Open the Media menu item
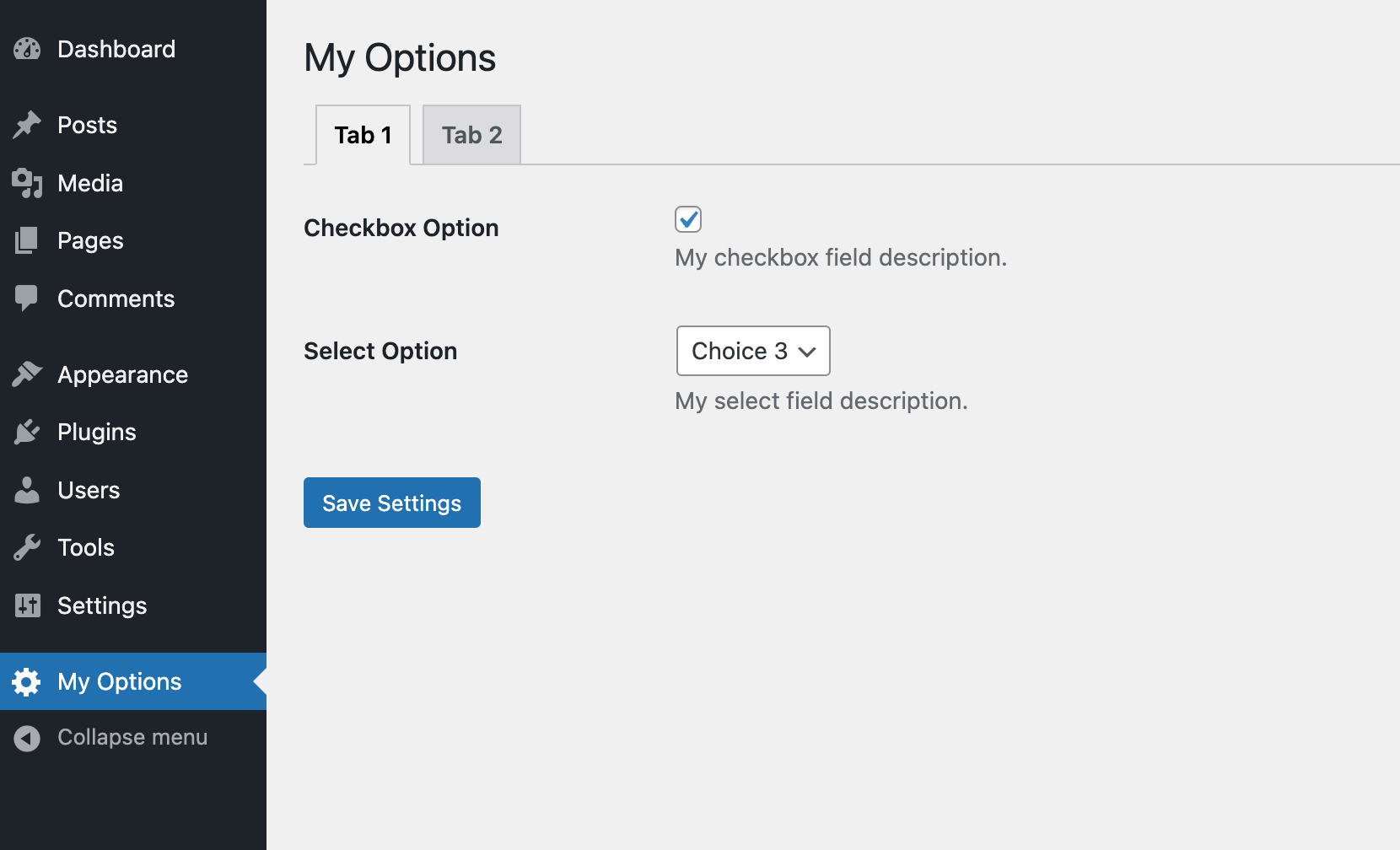Viewport: 1400px width, 850px height. [90, 183]
